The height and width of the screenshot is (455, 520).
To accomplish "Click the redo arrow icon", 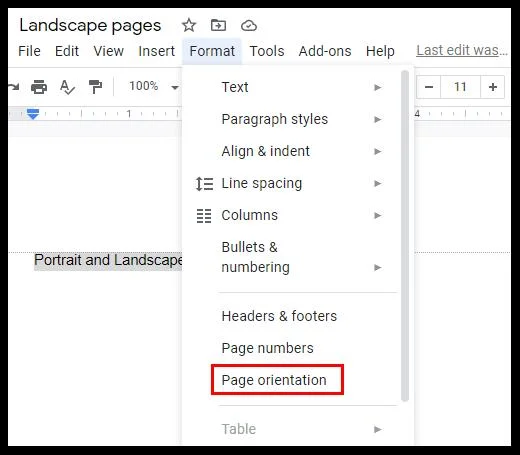I will 14,87.
